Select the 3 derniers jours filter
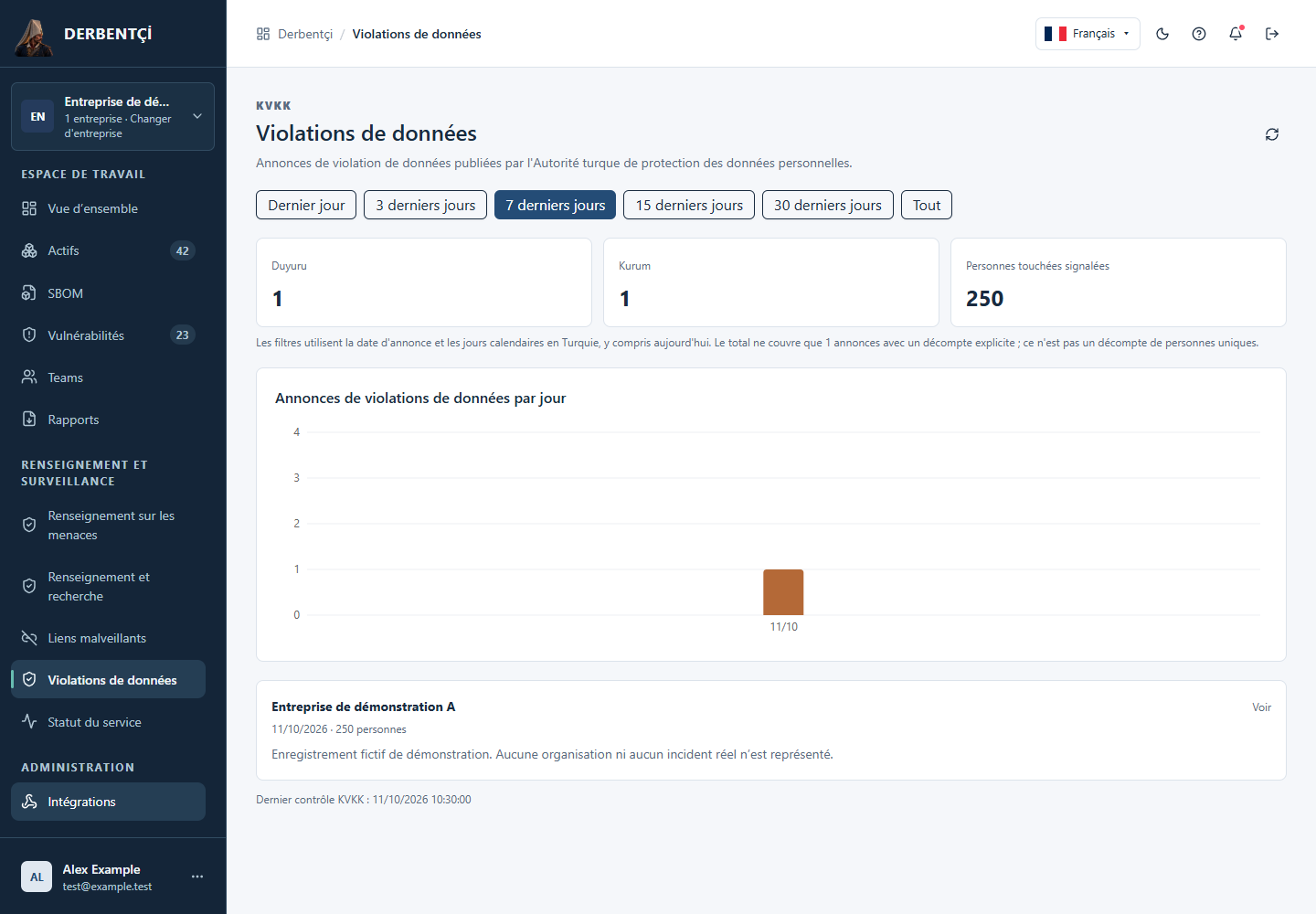This screenshot has width=1316, height=914. click(x=425, y=205)
